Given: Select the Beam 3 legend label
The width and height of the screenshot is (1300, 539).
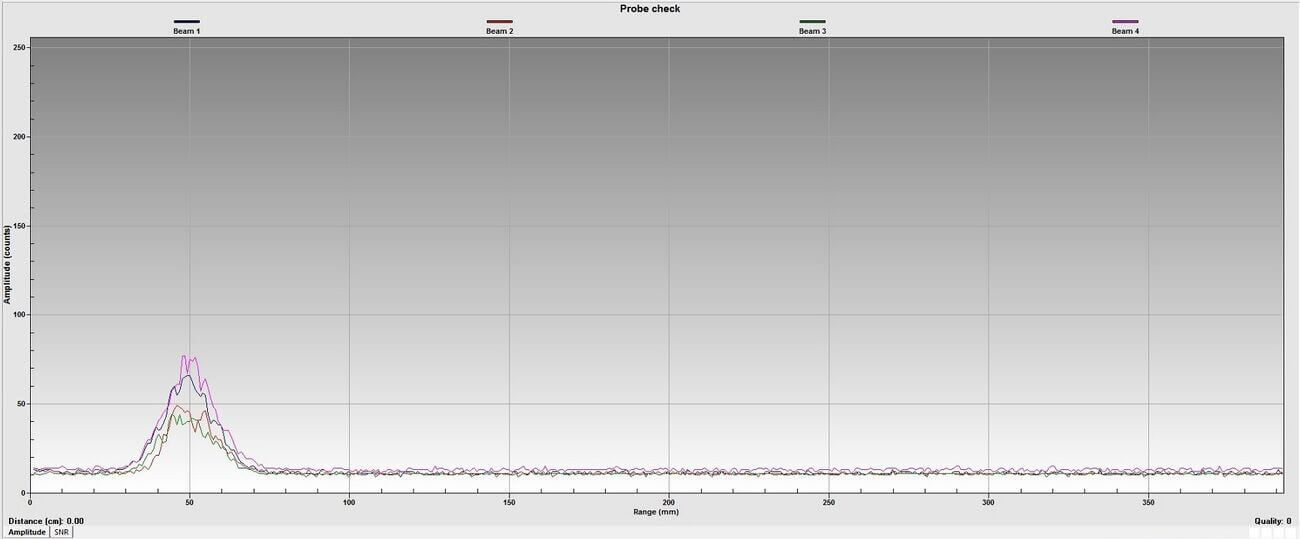Looking at the screenshot, I should pos(812,31).
